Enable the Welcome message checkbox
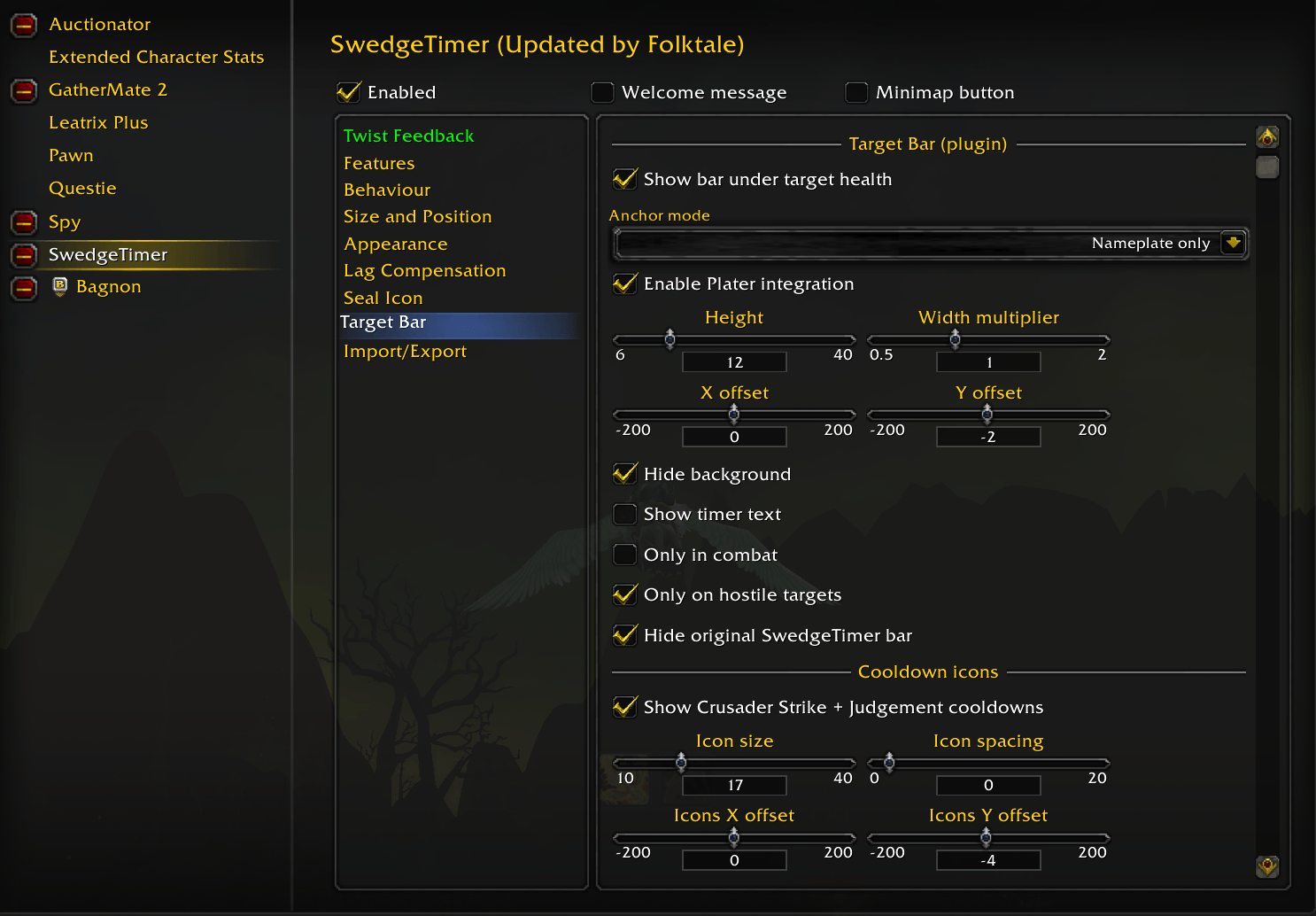The image size is (1316, 916). pyautogui.click(x=602, y=92)
